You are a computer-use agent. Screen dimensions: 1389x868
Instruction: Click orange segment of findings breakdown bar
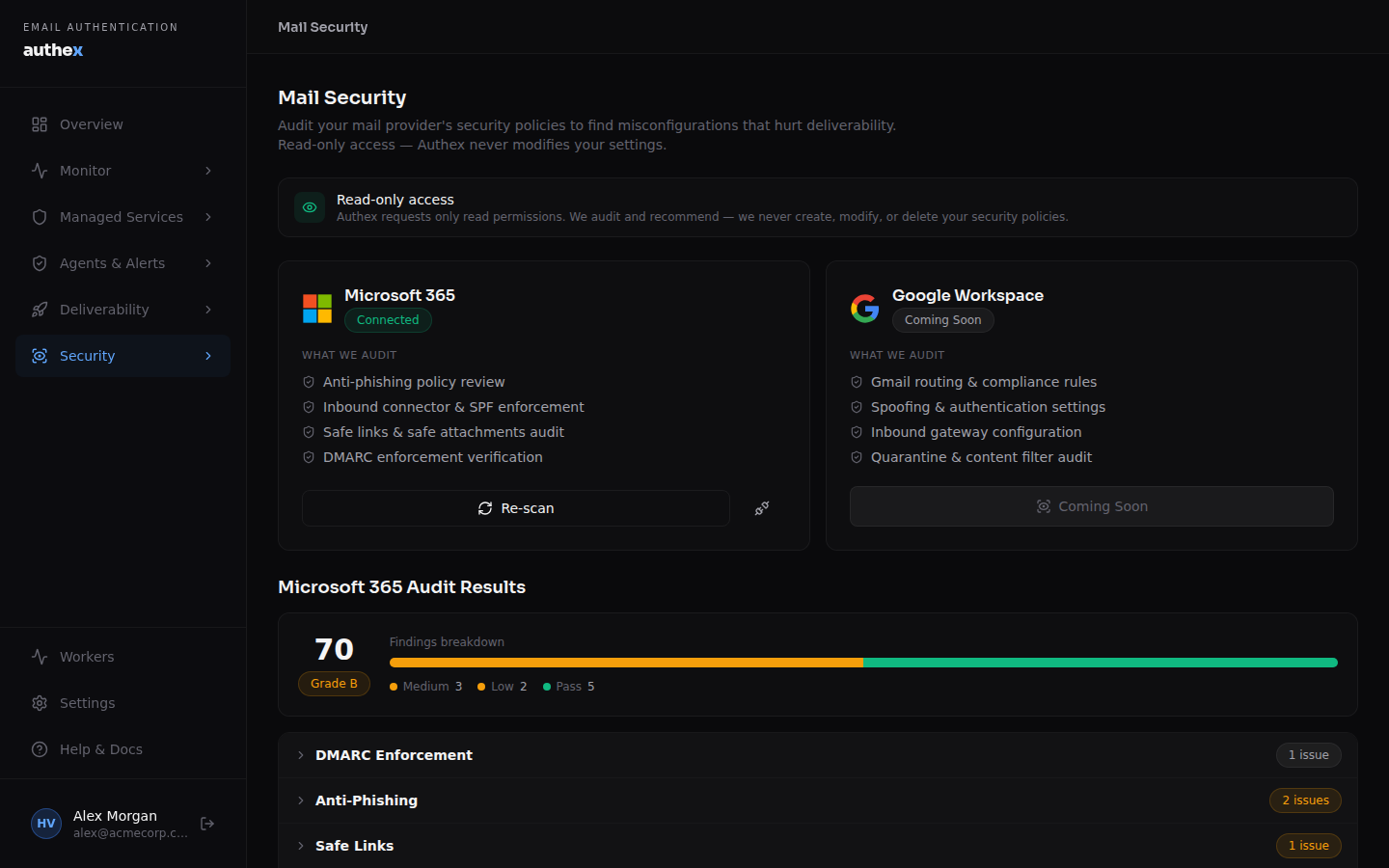tap(626, 663)
